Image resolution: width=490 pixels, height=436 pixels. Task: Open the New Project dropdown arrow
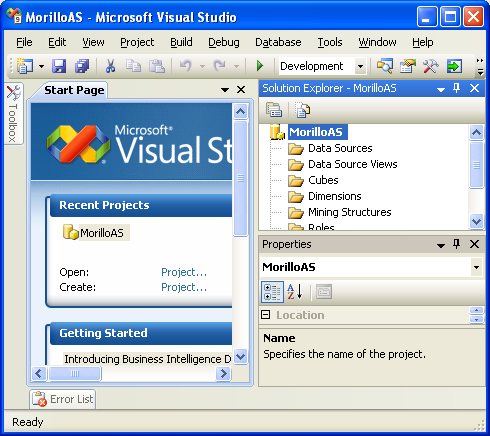[x=41, y=66]
